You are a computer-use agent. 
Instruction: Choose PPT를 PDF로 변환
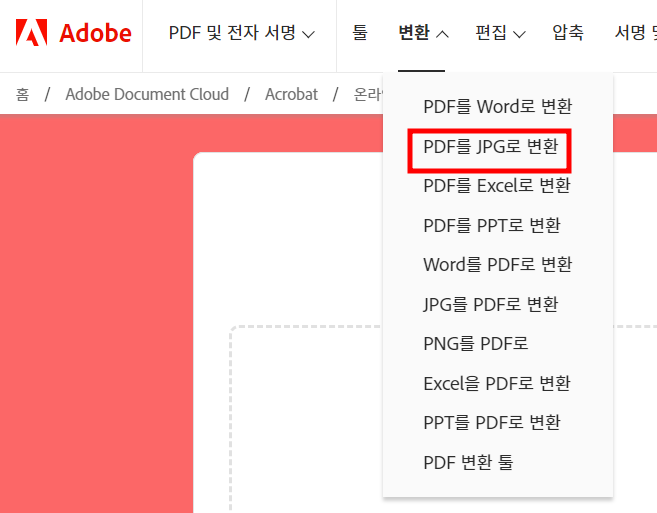(492, 423)
